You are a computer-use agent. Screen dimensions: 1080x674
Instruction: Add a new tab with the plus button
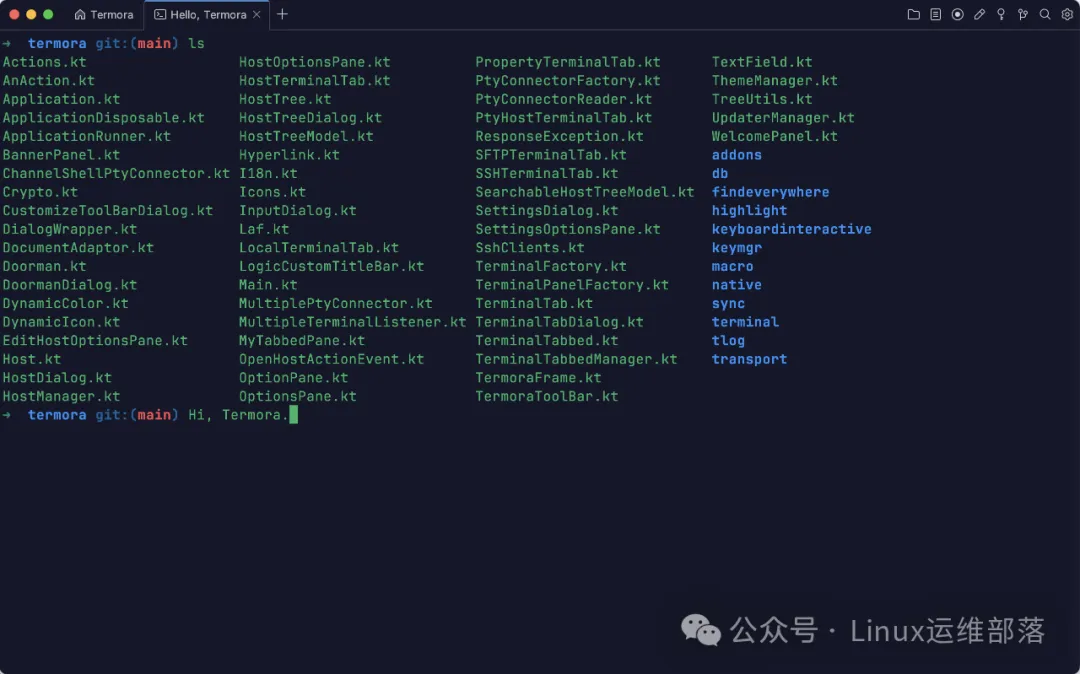282,14
